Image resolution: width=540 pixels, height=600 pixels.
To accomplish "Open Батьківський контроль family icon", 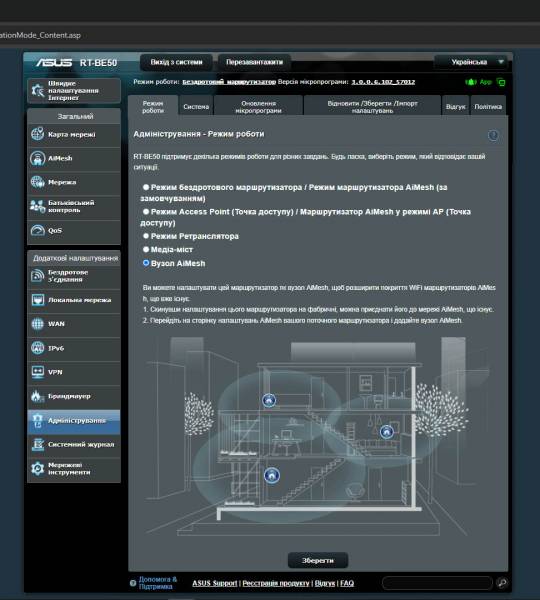I will pos(38,206).
